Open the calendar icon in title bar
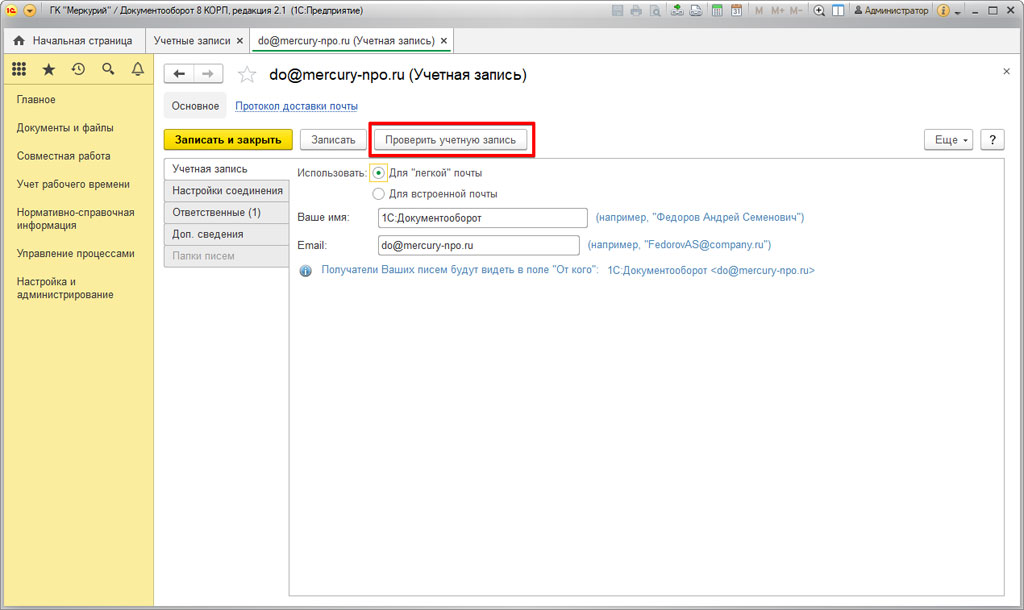Screen dimensions: 1024x610 [737, 11]
